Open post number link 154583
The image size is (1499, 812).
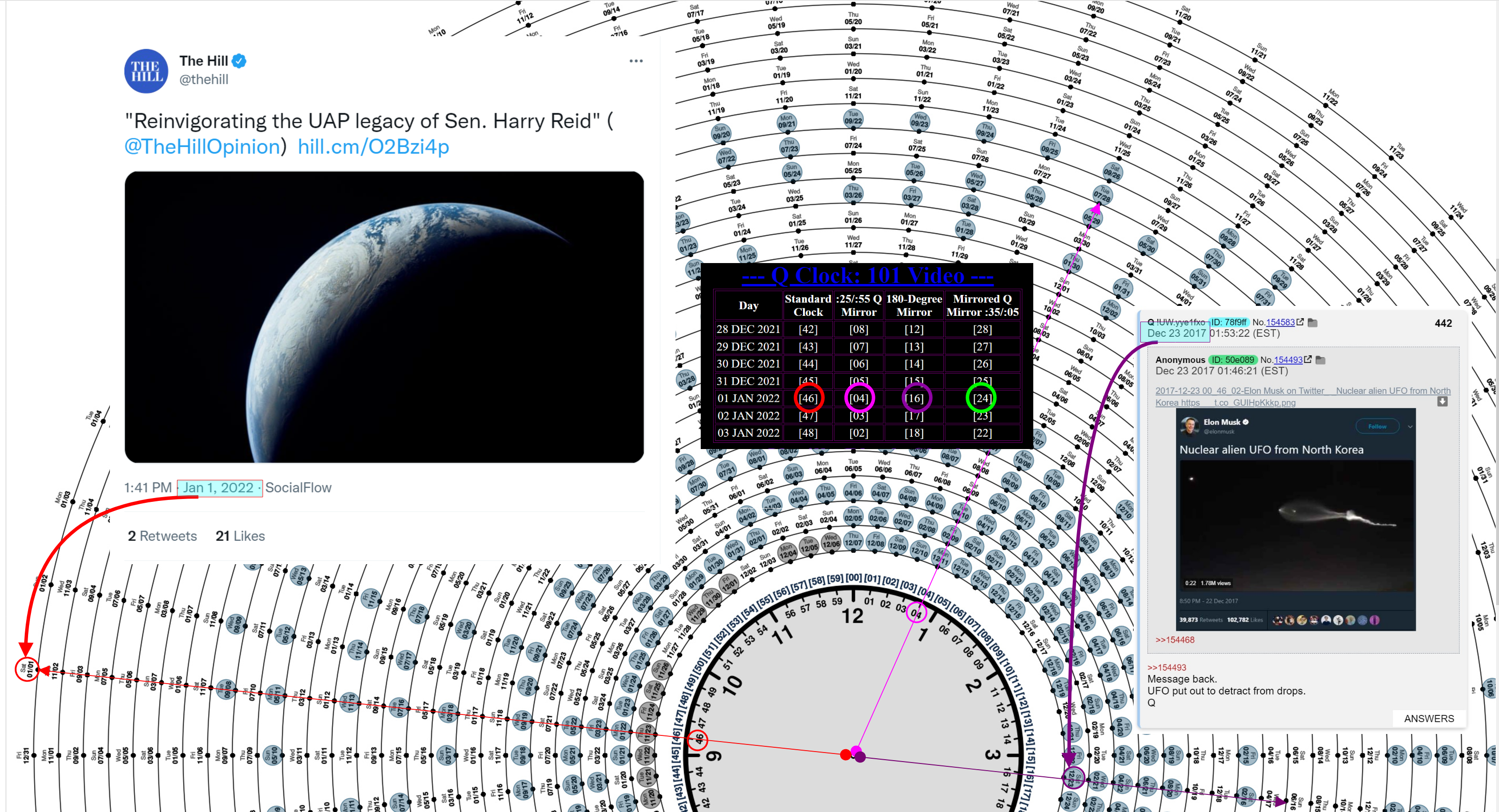pyautogui.click(x=1280, y=322)
